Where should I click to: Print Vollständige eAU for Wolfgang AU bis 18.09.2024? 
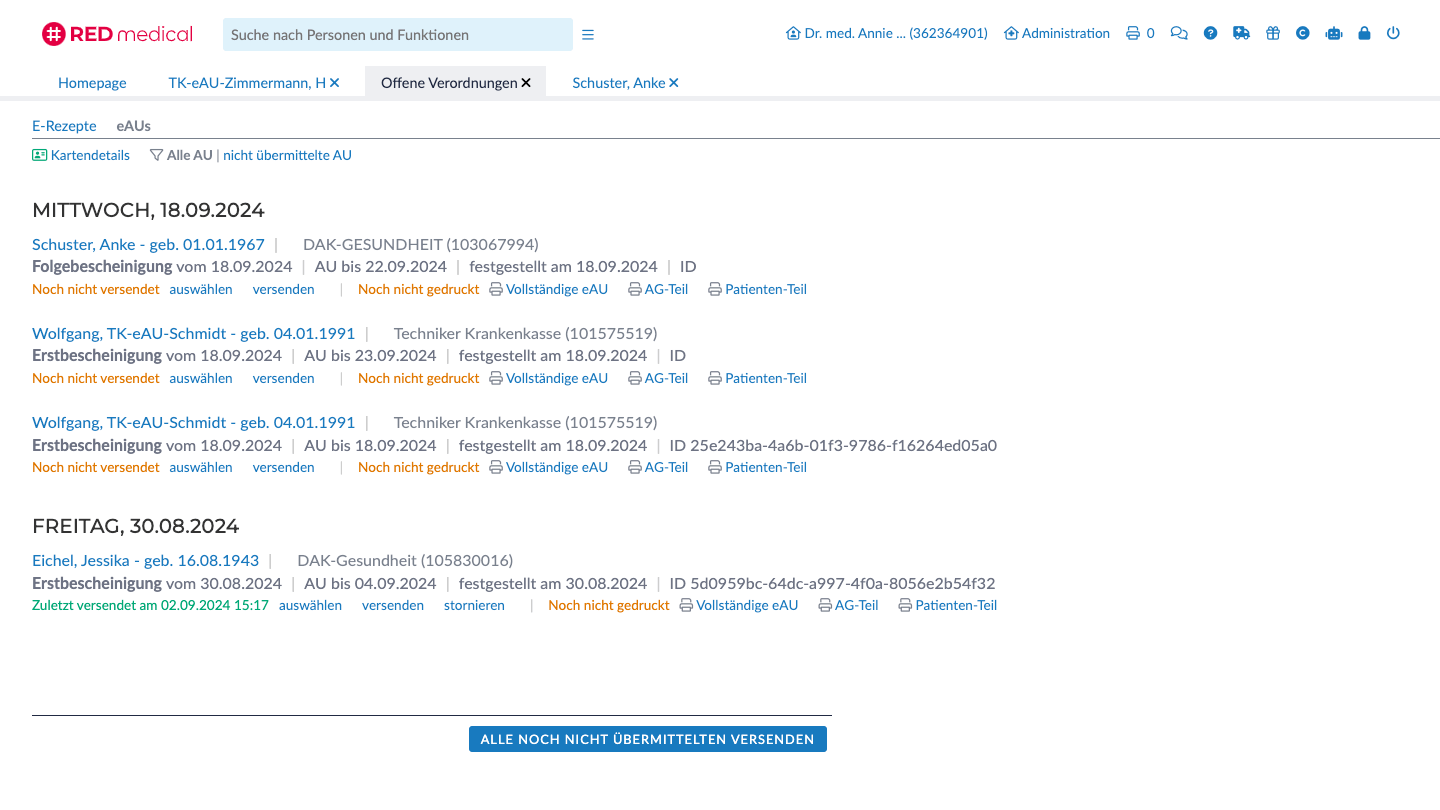[x=548, y=467]
